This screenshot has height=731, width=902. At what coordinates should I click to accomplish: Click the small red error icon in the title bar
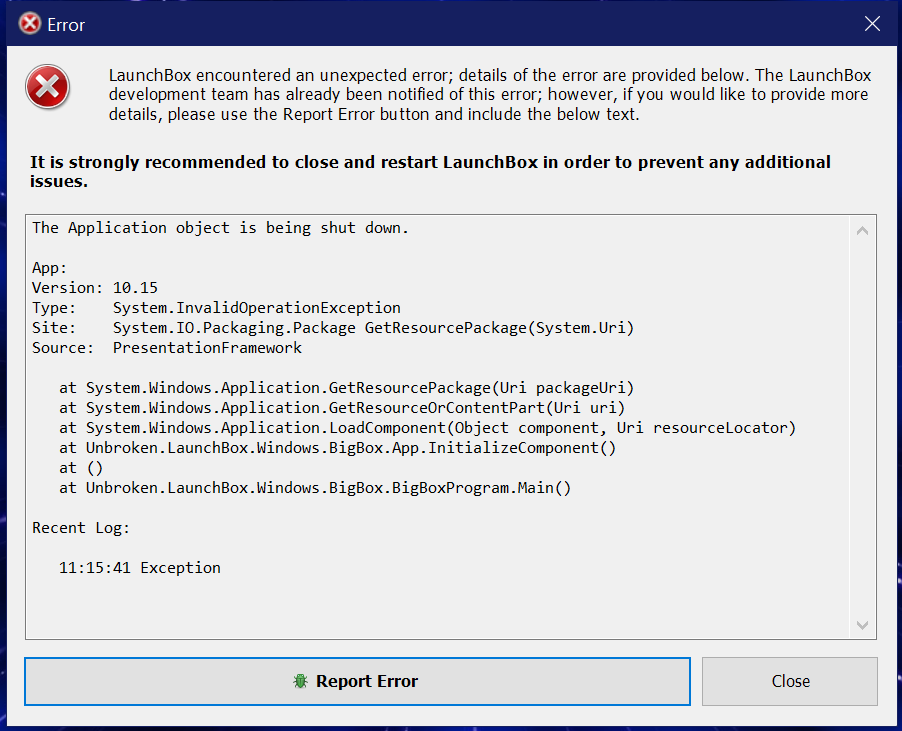pos(30,24)
